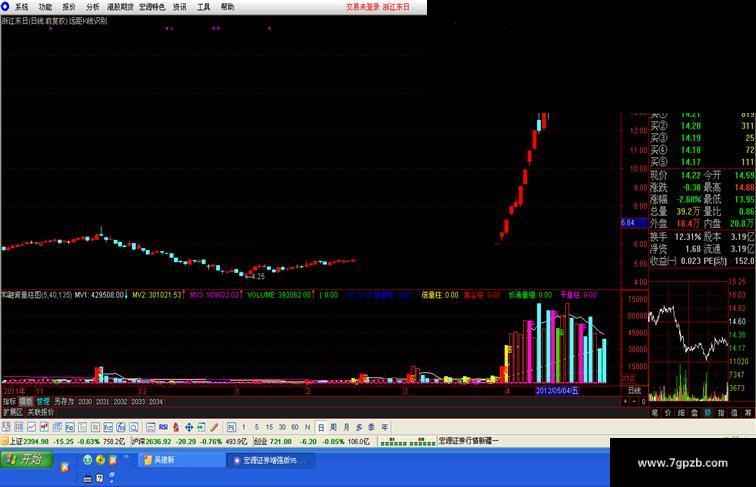This screenshot has width=756, height=487.
Task: Click the 关联报价 tab
Action: (x=41, y=412)
